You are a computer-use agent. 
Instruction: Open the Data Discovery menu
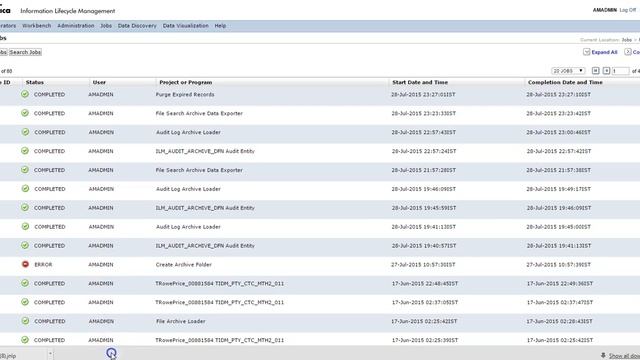tap(137, 26)
